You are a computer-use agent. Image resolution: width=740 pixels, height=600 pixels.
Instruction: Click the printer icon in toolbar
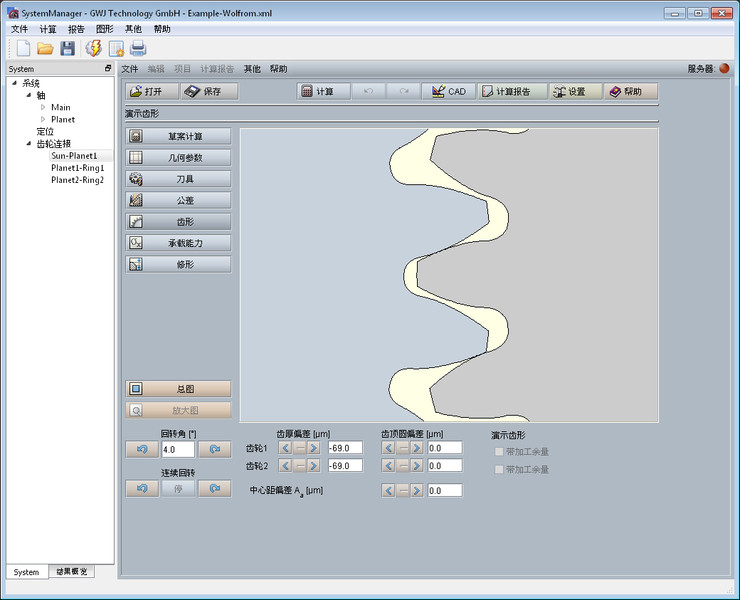138,48
